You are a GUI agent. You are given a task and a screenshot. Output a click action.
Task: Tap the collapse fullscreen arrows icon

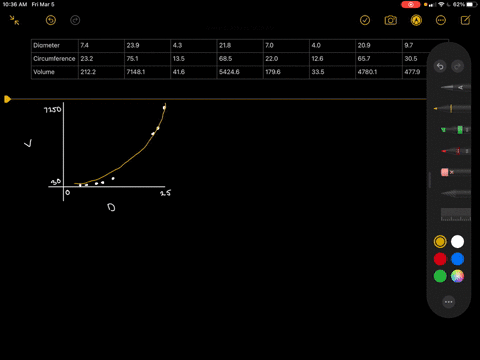14,20
